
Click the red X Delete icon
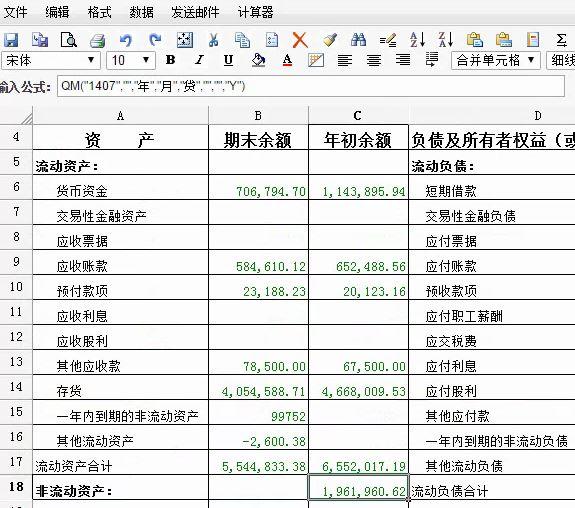(300, 40)
